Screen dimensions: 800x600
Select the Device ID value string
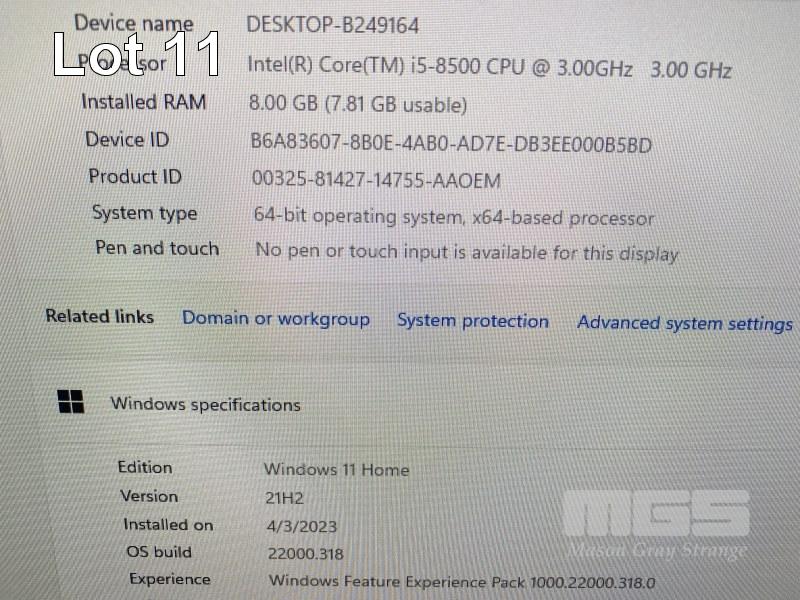[451, 143]
